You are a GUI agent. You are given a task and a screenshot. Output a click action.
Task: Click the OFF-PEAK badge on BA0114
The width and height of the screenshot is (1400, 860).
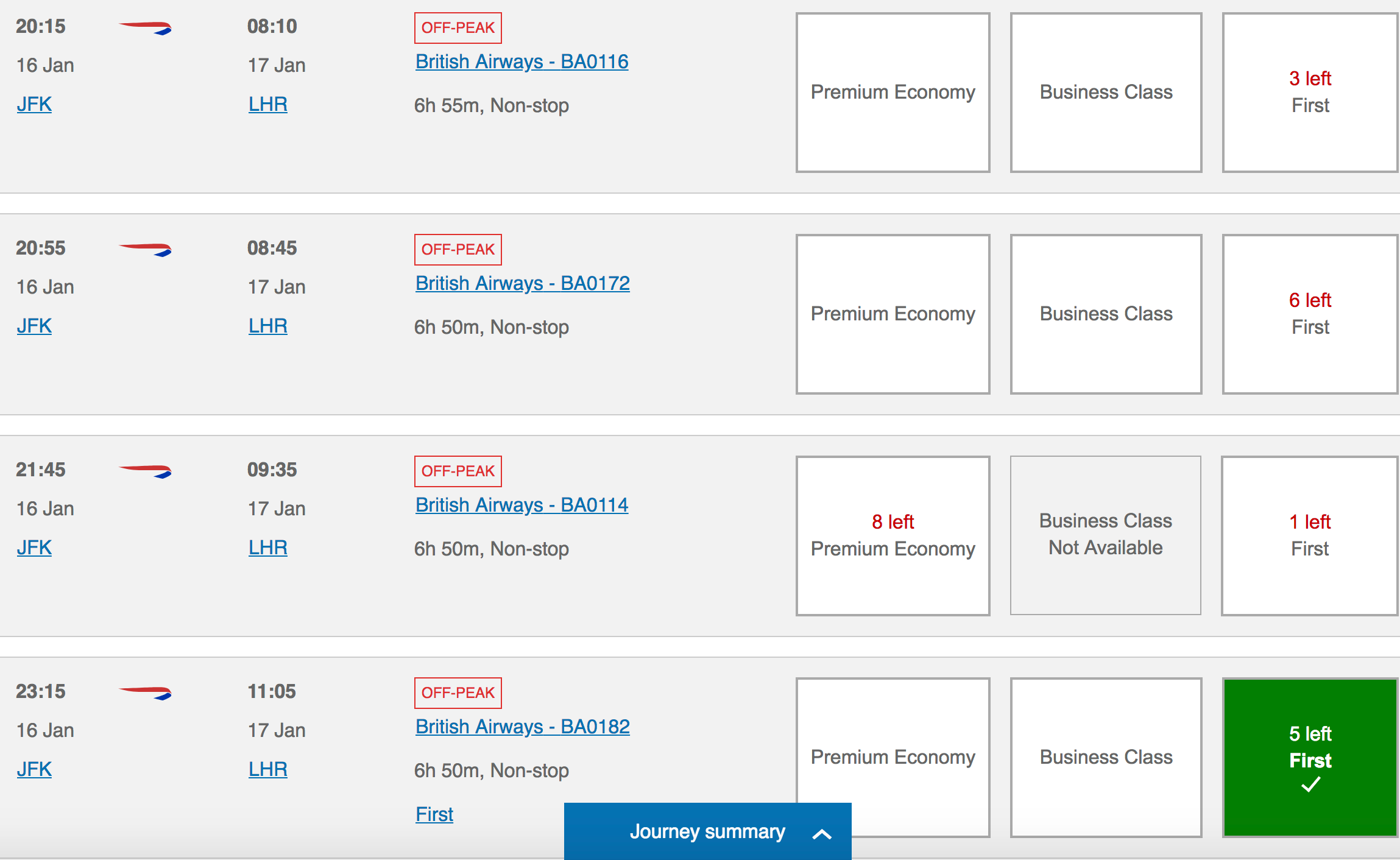tap(458, 471)
